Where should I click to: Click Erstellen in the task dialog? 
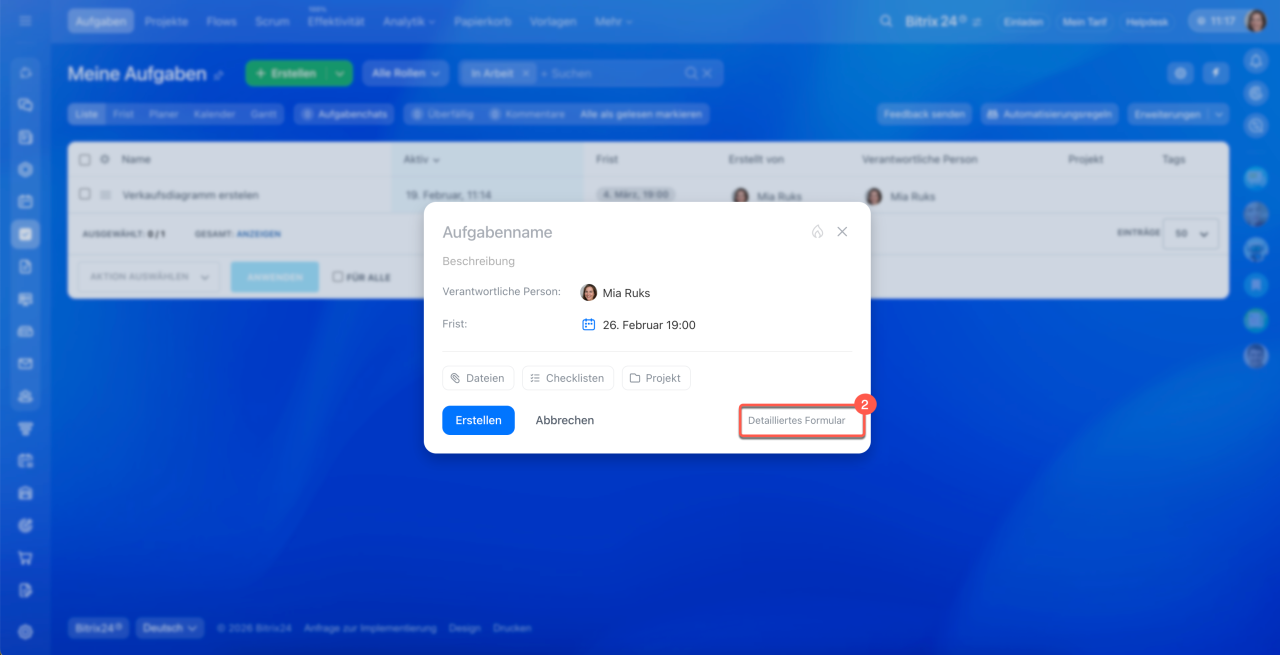[x=478, y=420]
